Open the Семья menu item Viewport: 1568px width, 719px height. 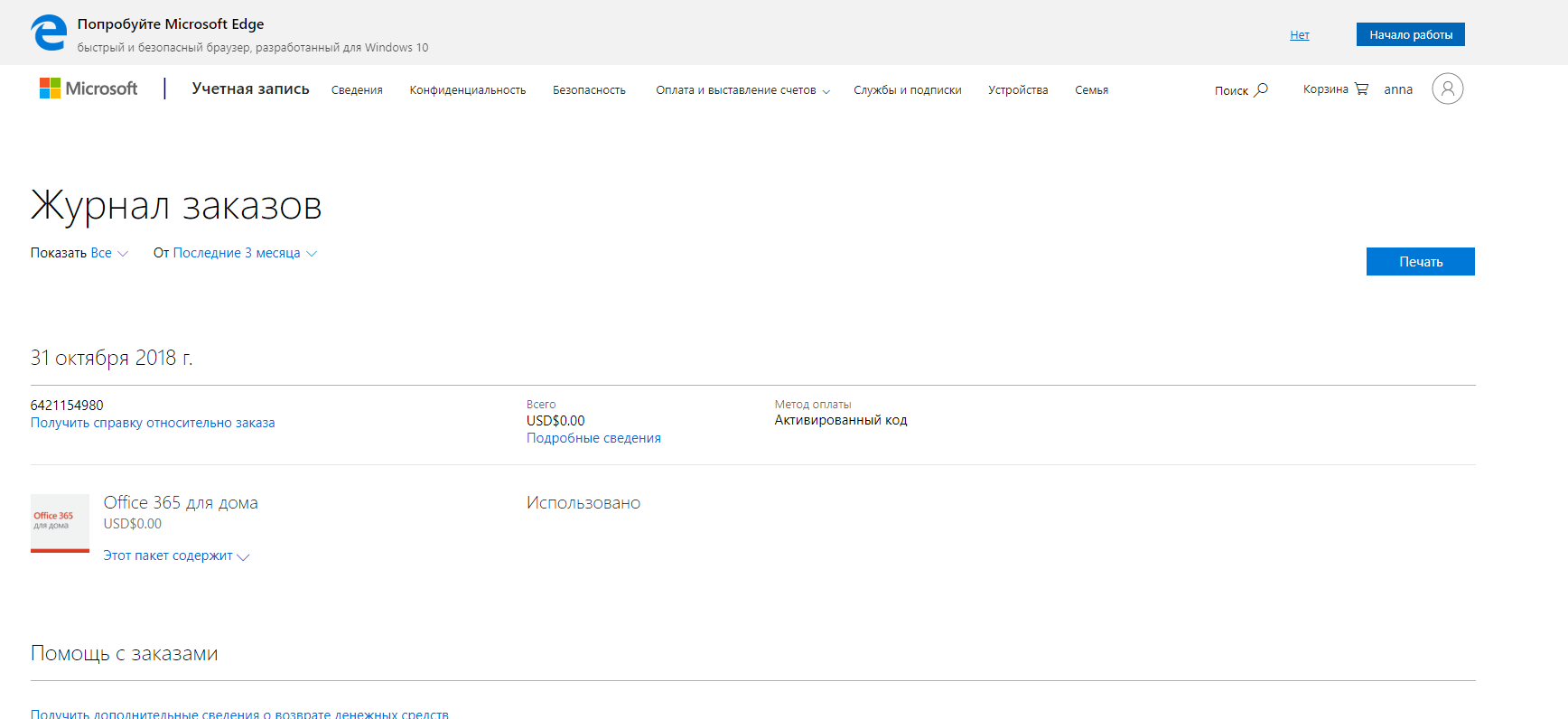point(1091,90)
